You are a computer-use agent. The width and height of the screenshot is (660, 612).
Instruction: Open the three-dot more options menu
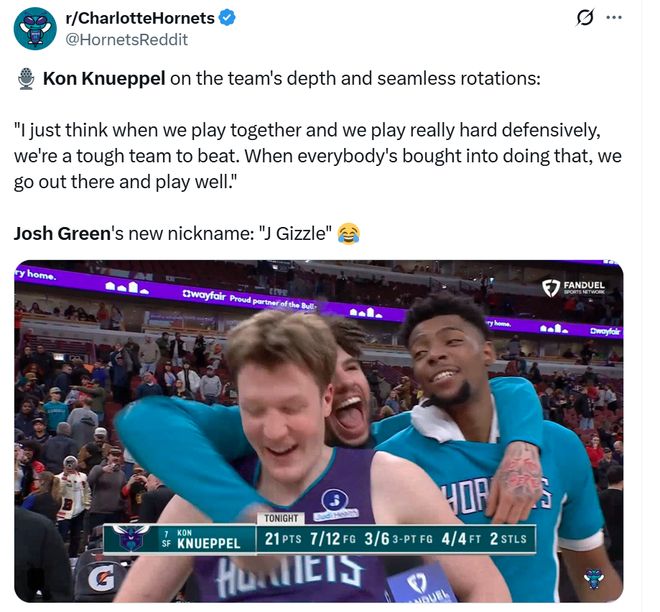614,18
